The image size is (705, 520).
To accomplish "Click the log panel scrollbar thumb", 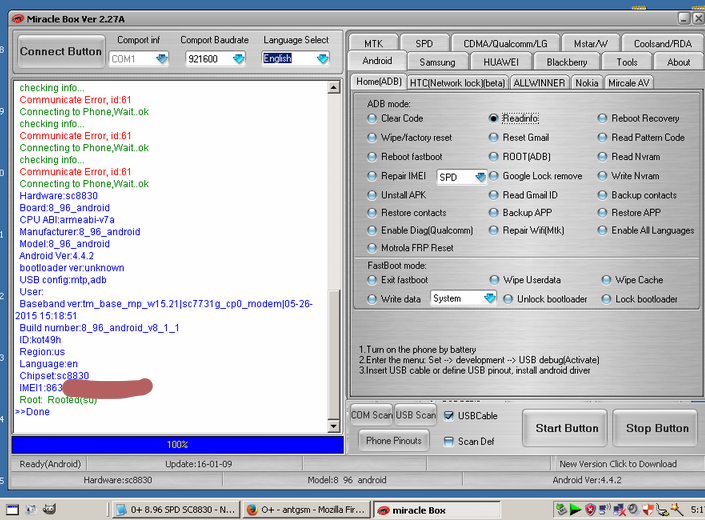I will pyautogui.click(x=334, y=354).
